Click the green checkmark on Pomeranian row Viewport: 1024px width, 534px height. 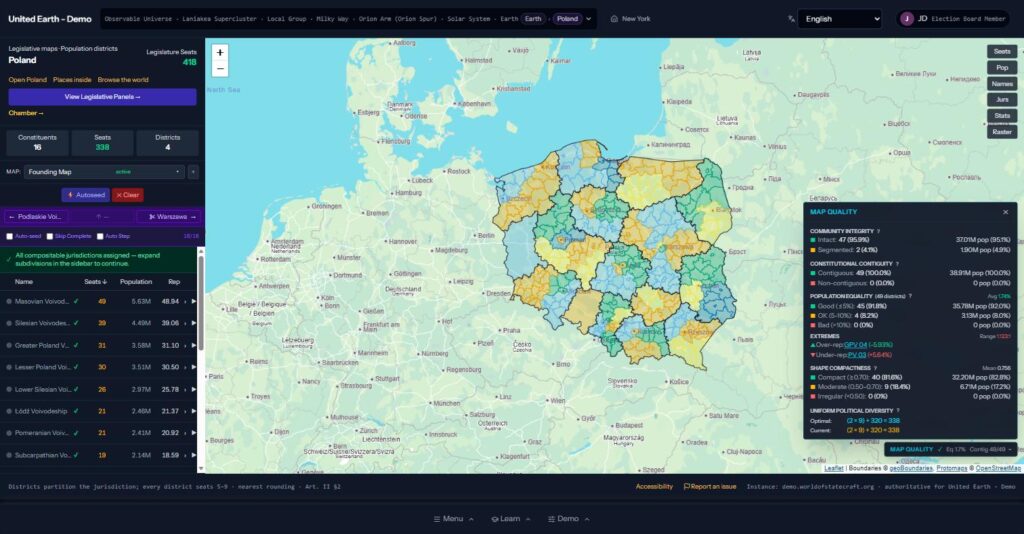(76, 433)
